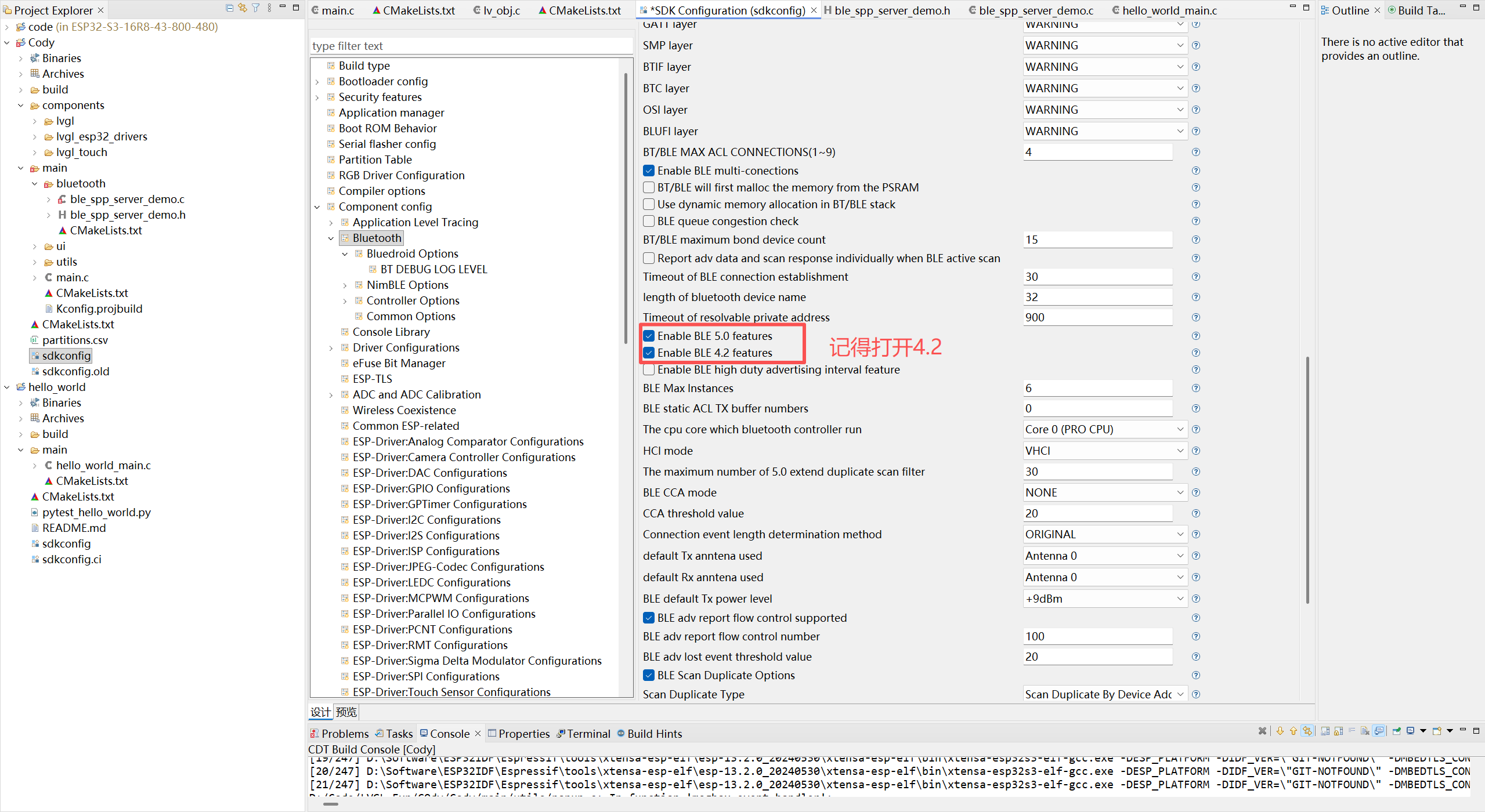
Task: Click help icon for BLE Scan Duplicate Options
Action: pos(1196,675)
